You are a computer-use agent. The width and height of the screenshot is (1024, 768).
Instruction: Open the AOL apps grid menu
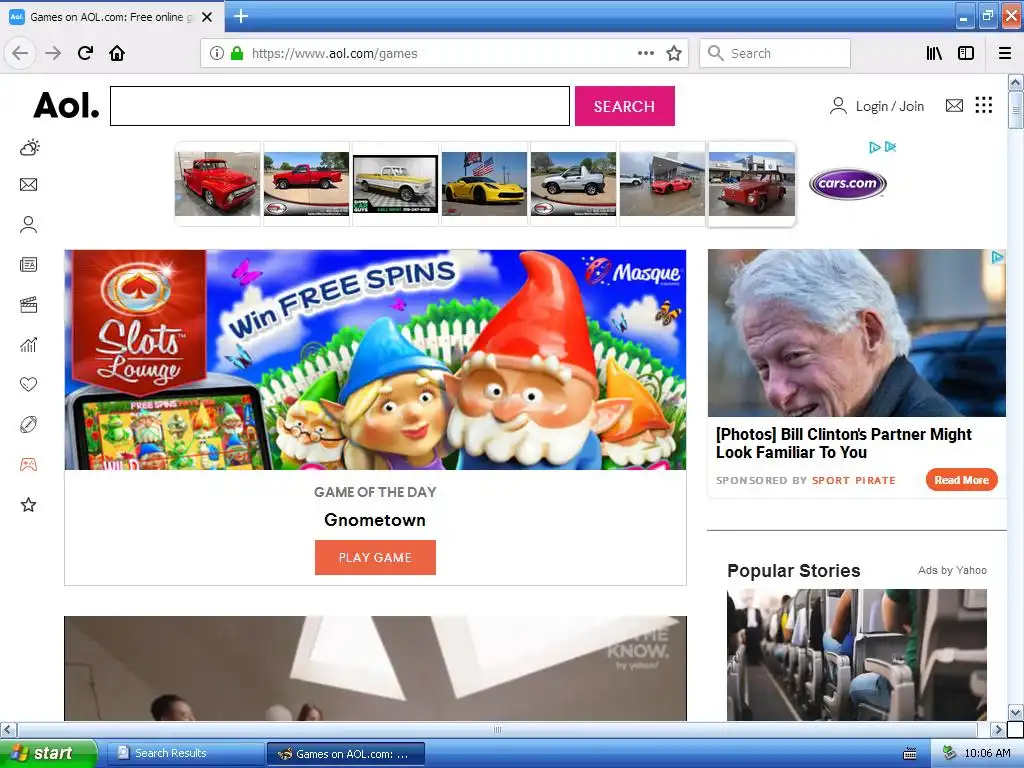tap(984, 105)
